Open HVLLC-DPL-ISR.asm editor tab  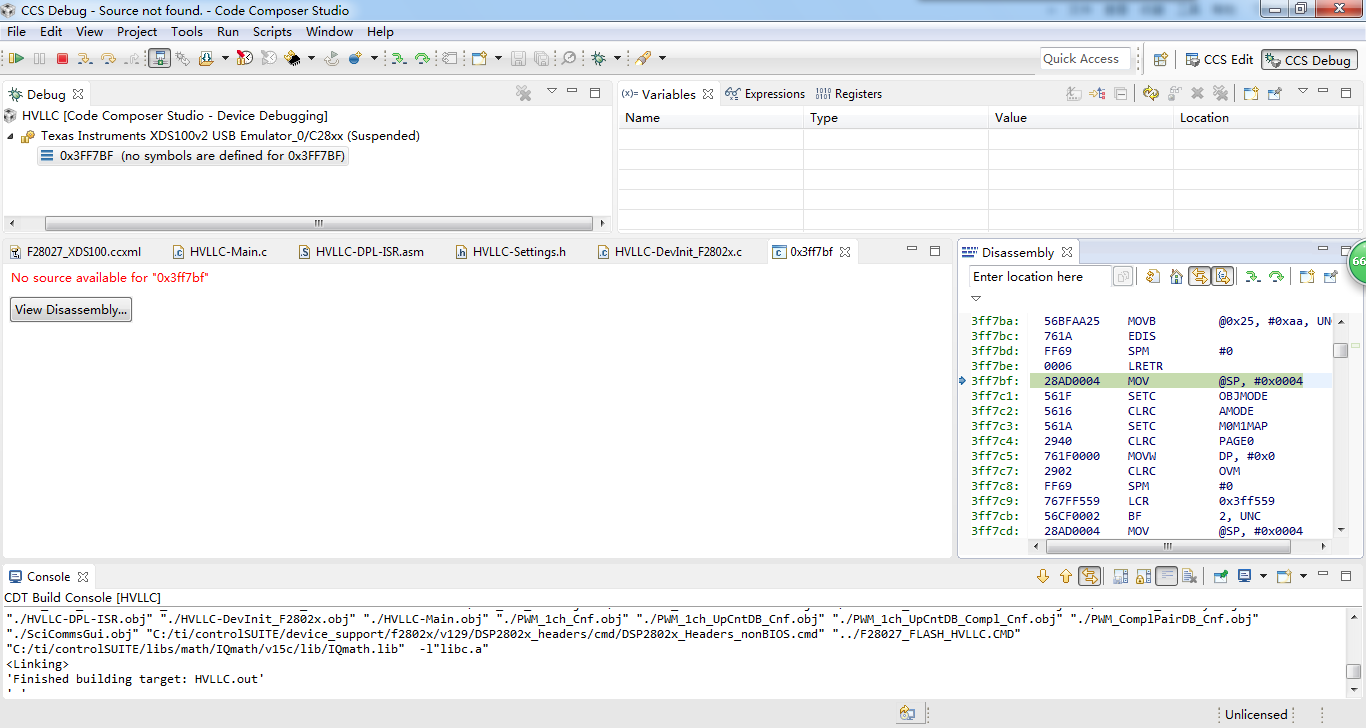pos(361,252)
